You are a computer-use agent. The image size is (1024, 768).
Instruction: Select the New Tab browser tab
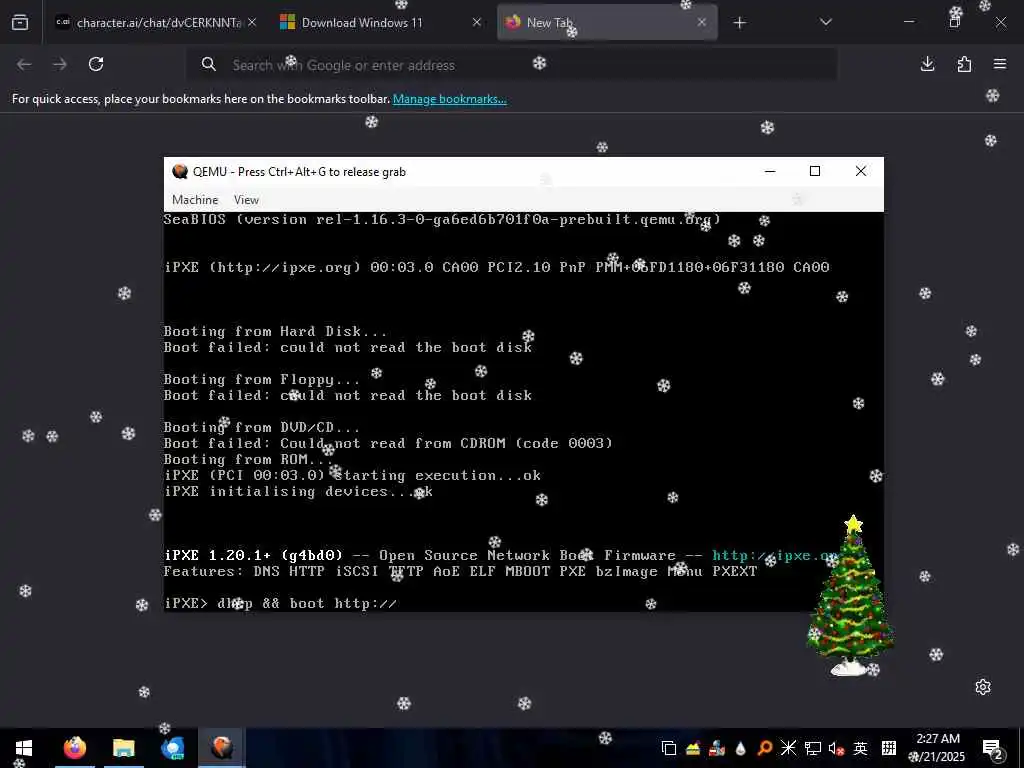coord(607,22)
